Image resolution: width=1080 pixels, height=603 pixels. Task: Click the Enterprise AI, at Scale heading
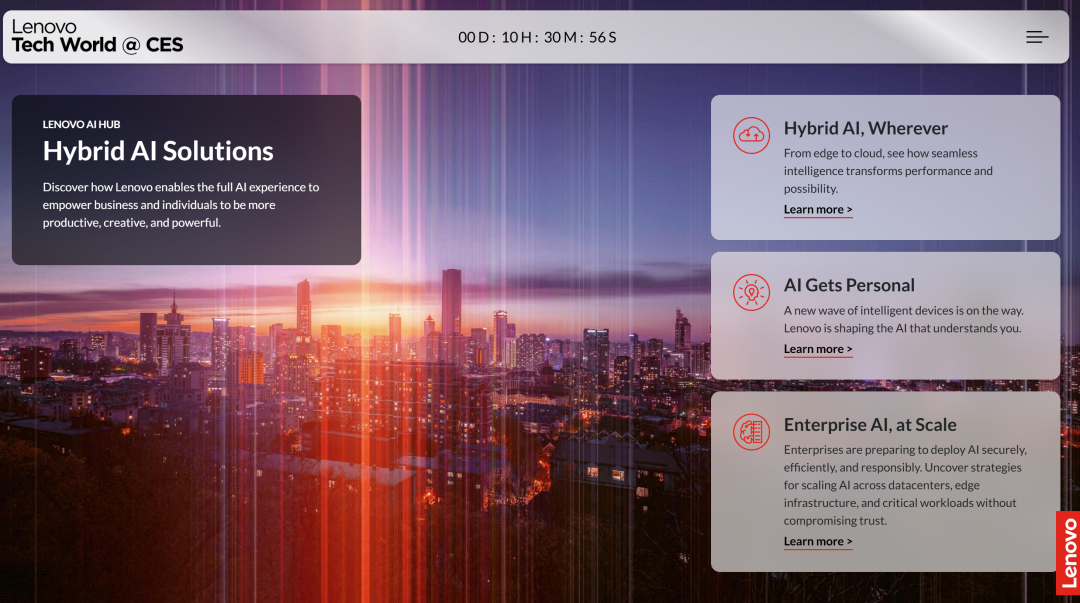870,425
